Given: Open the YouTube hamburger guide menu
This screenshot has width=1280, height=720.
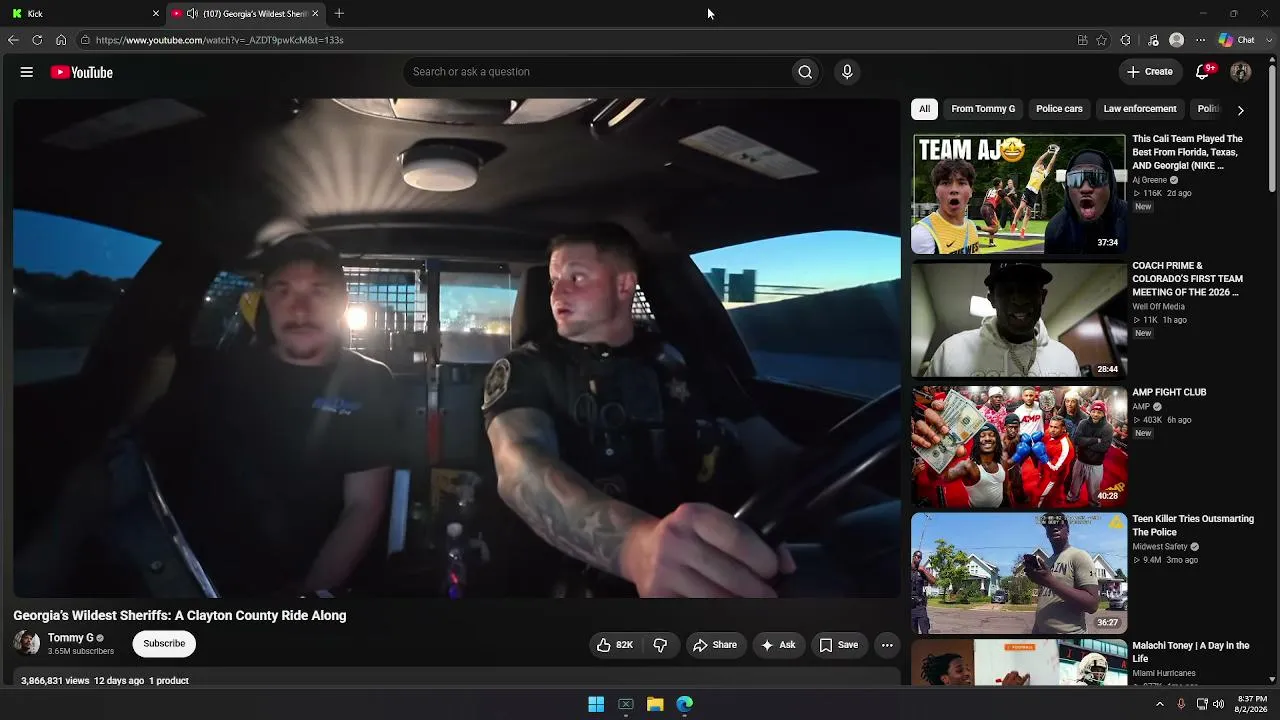Looking at the screenshot, I should coord(27,72).
